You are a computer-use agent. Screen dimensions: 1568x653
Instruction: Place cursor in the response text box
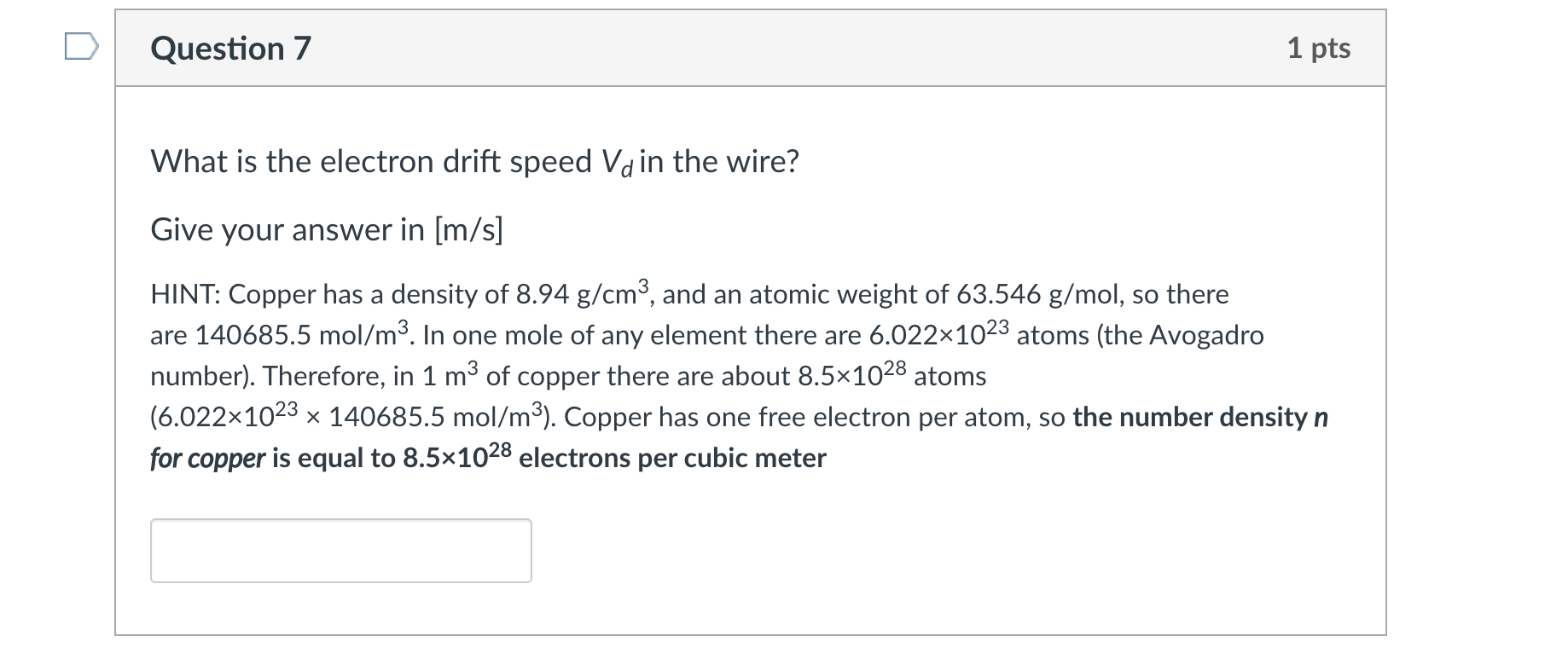pos(341,550)
